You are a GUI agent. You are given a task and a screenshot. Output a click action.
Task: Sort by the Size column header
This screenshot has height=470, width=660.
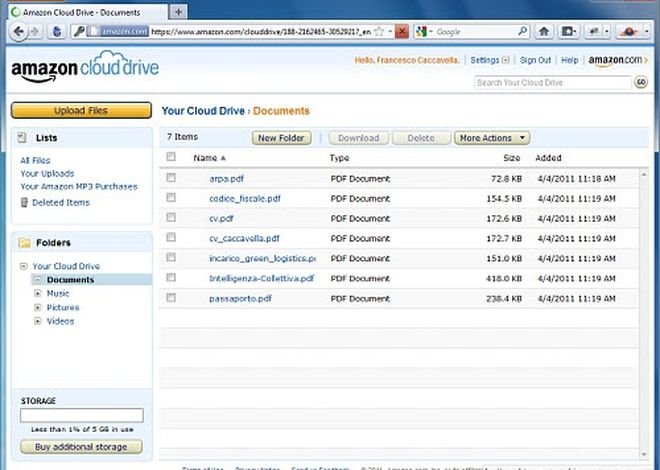pyautogui.click(x=512, y=158)
